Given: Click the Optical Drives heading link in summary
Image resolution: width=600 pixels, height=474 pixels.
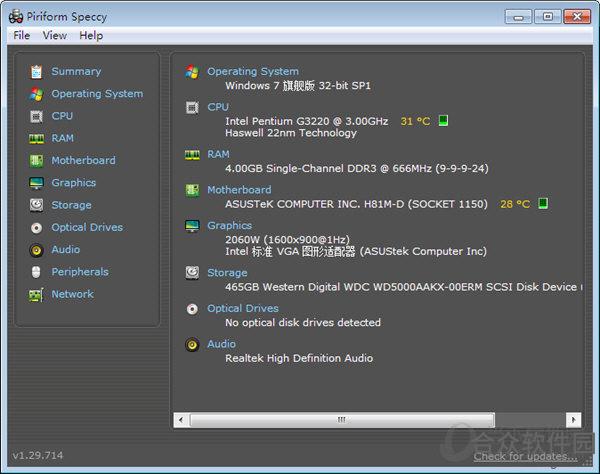Looking at the screenshot, I should pyautogui.click(x=243, y=308).
